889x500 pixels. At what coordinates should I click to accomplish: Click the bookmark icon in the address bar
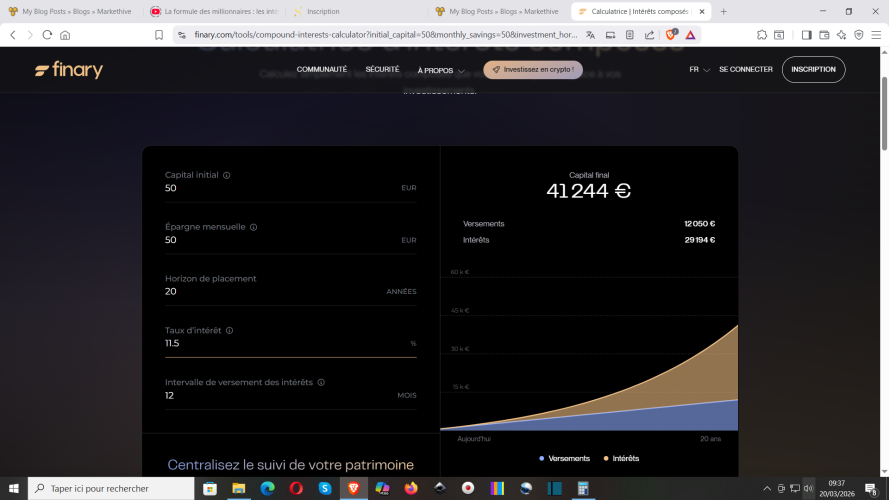point(159,34)
